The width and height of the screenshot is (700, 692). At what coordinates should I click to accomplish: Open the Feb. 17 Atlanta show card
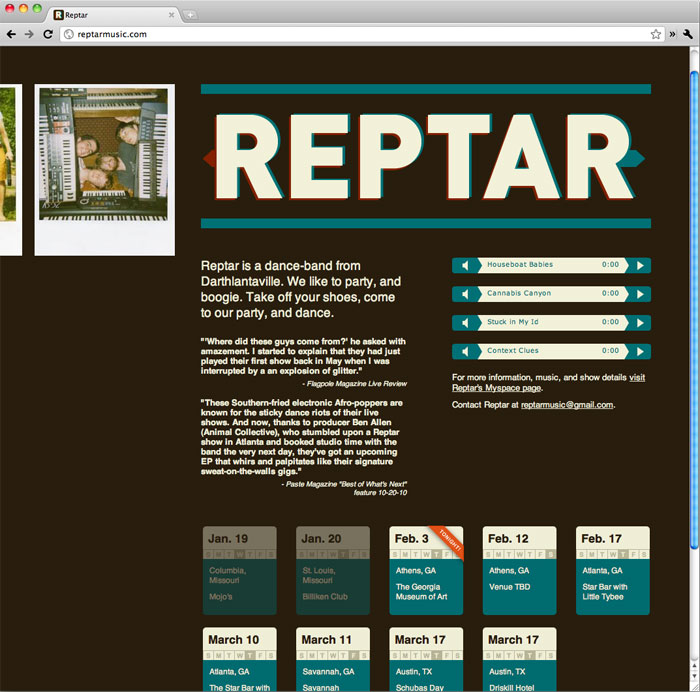click(613, 570)
